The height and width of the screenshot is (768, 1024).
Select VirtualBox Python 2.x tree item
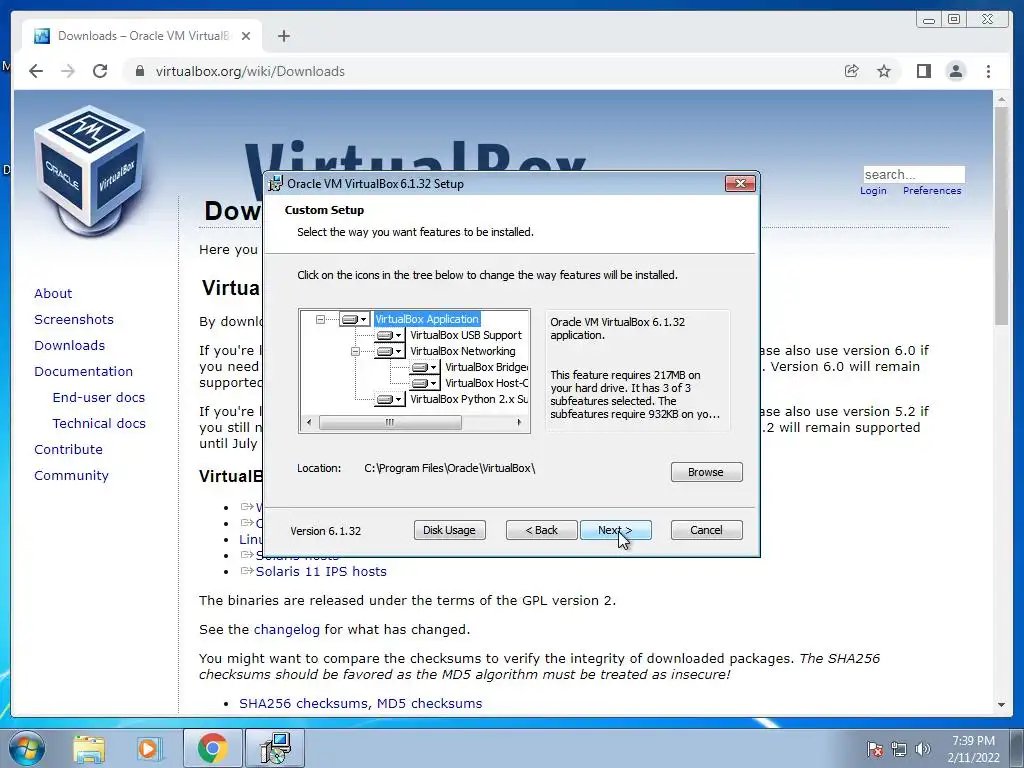click(x=469, y=399)
